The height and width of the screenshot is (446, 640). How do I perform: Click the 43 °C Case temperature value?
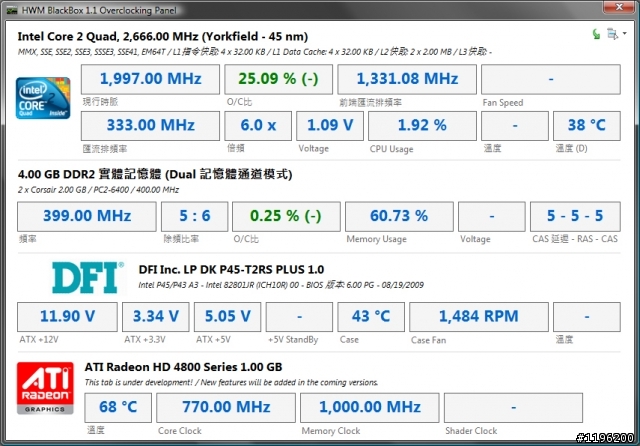(371, 317)
